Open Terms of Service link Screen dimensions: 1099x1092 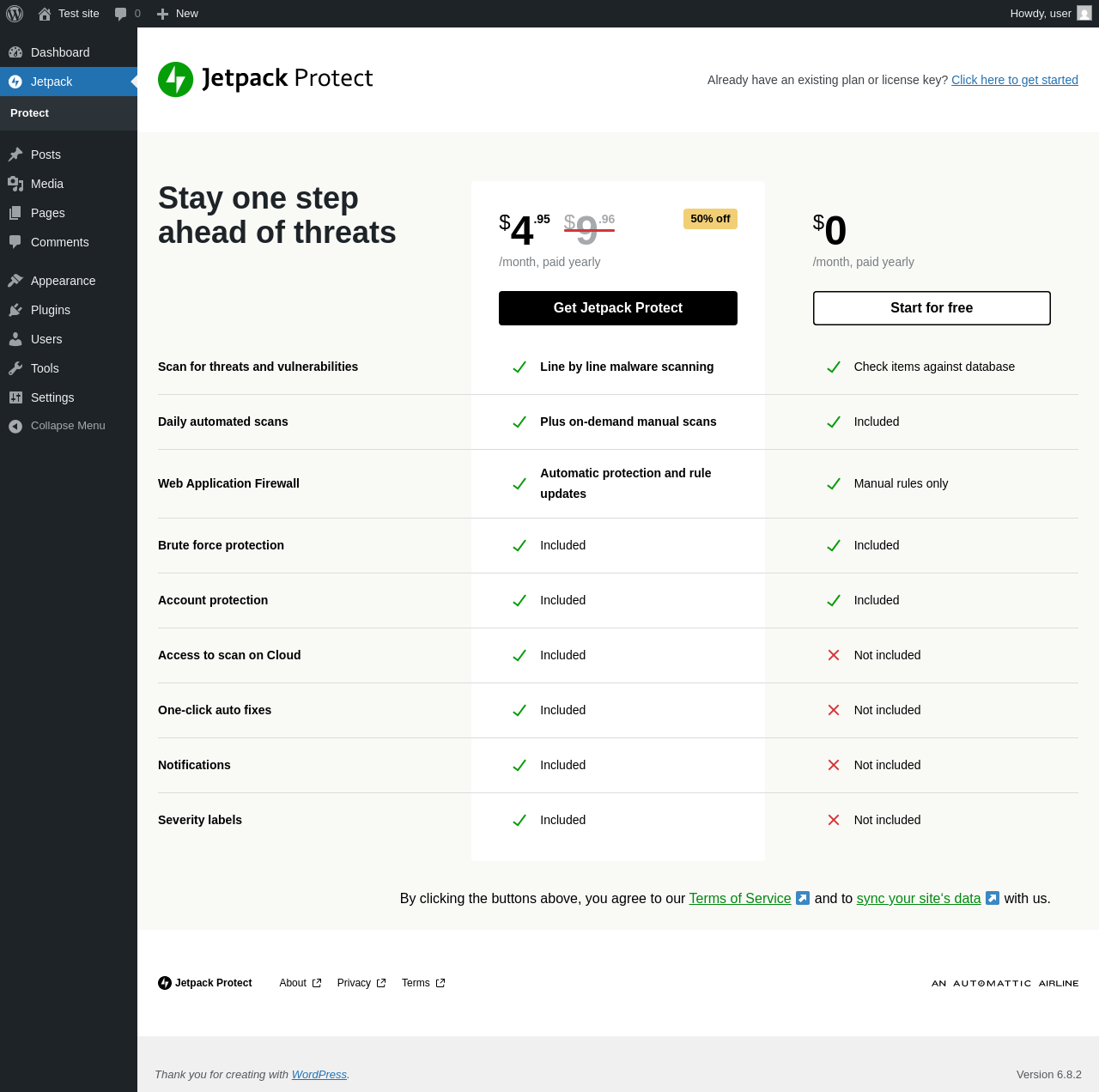[x=740, y=898]
